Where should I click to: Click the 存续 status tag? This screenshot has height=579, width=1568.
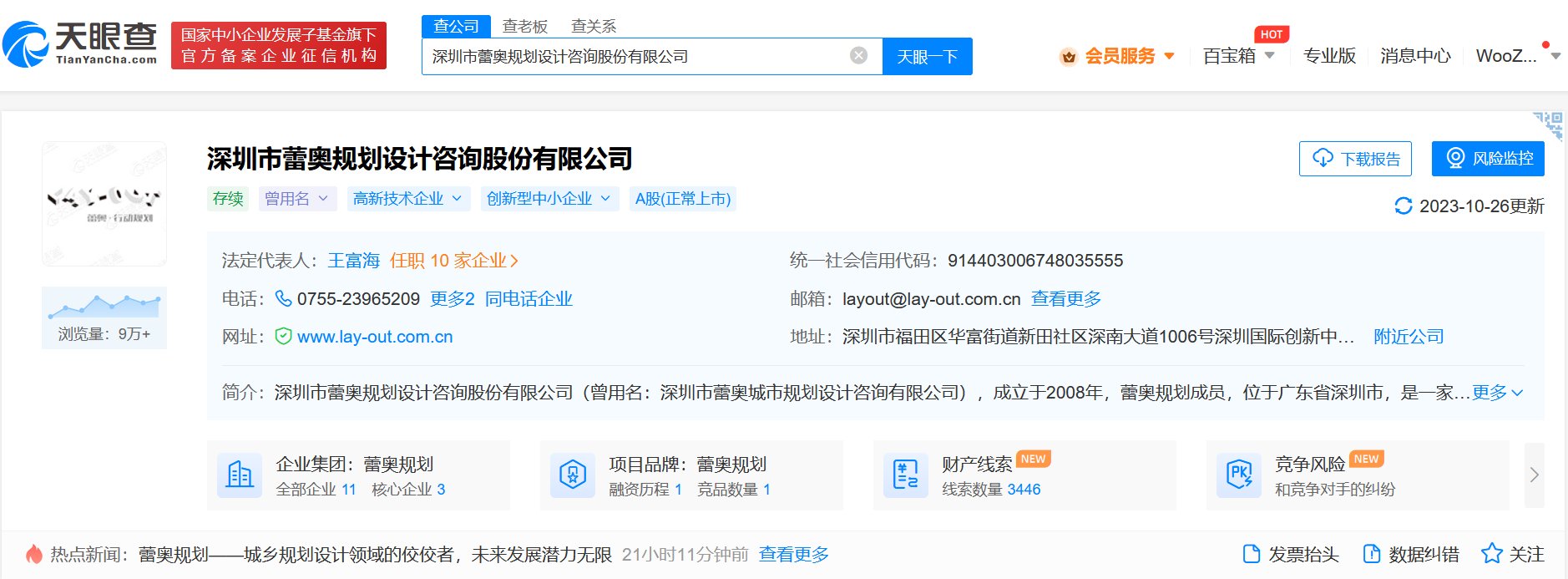coord(228,198)
